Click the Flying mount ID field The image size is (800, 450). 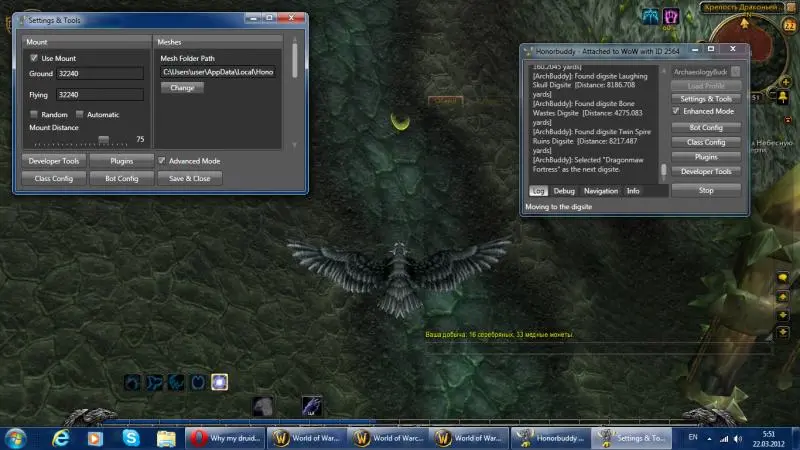(100, 94)
